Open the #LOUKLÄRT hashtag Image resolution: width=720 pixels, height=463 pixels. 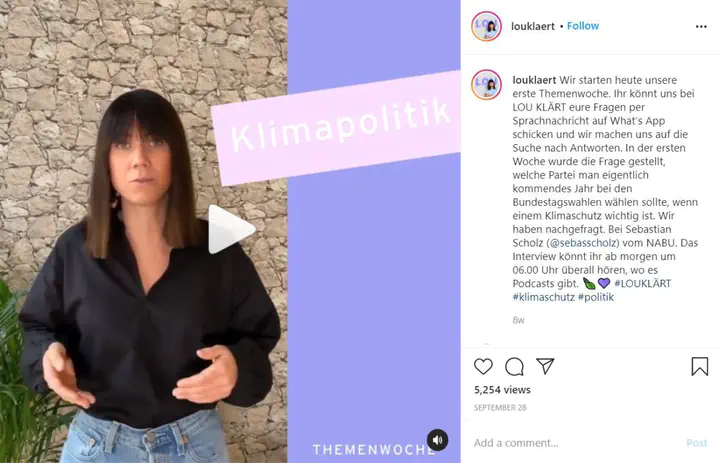click(642, 283)
